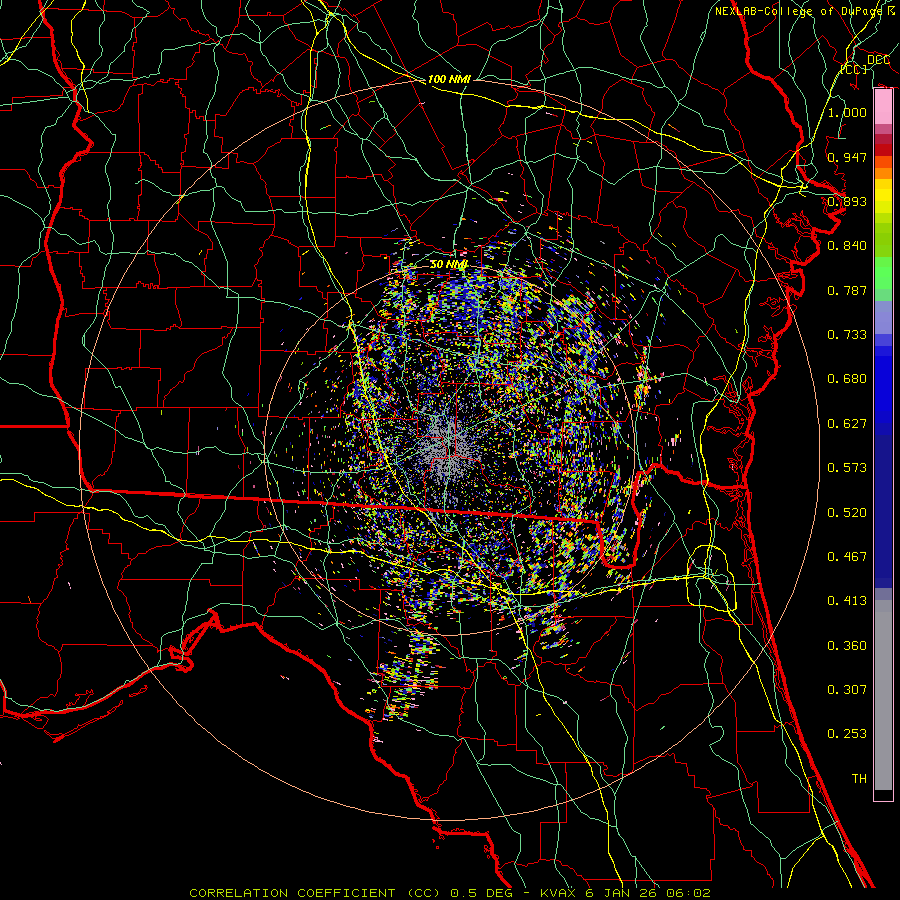Select the pink swatch at top of color scale

pyautogui.click(x=883, y=104)
